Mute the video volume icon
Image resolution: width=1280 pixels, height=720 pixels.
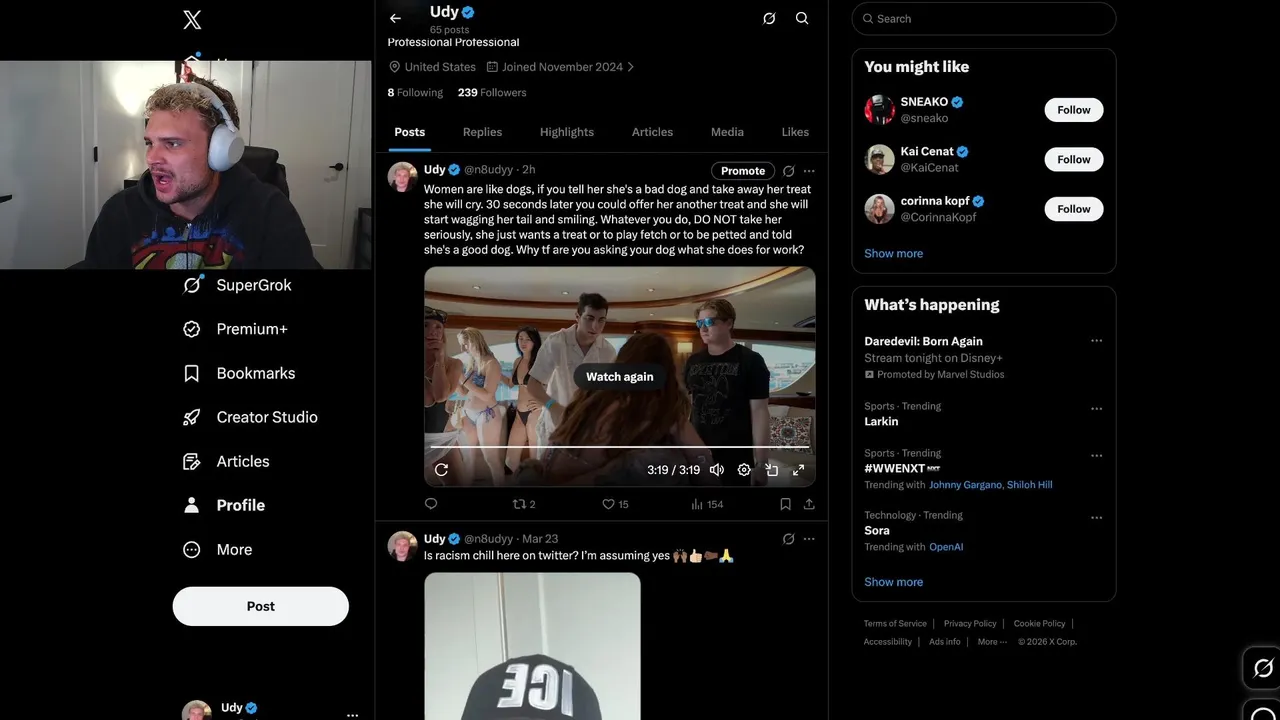coord(717,470)
